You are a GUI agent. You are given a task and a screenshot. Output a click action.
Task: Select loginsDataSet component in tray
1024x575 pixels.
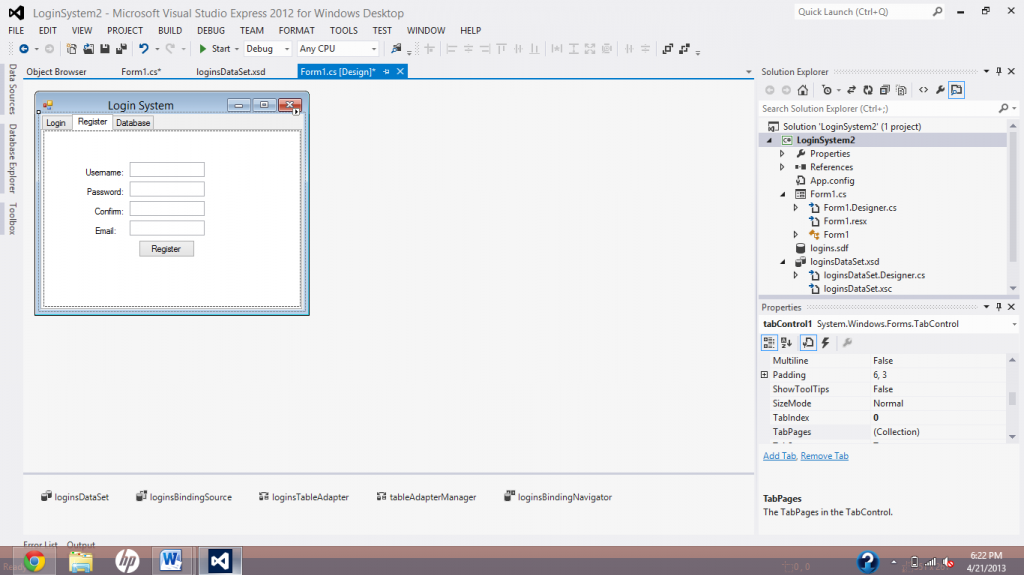74,497
